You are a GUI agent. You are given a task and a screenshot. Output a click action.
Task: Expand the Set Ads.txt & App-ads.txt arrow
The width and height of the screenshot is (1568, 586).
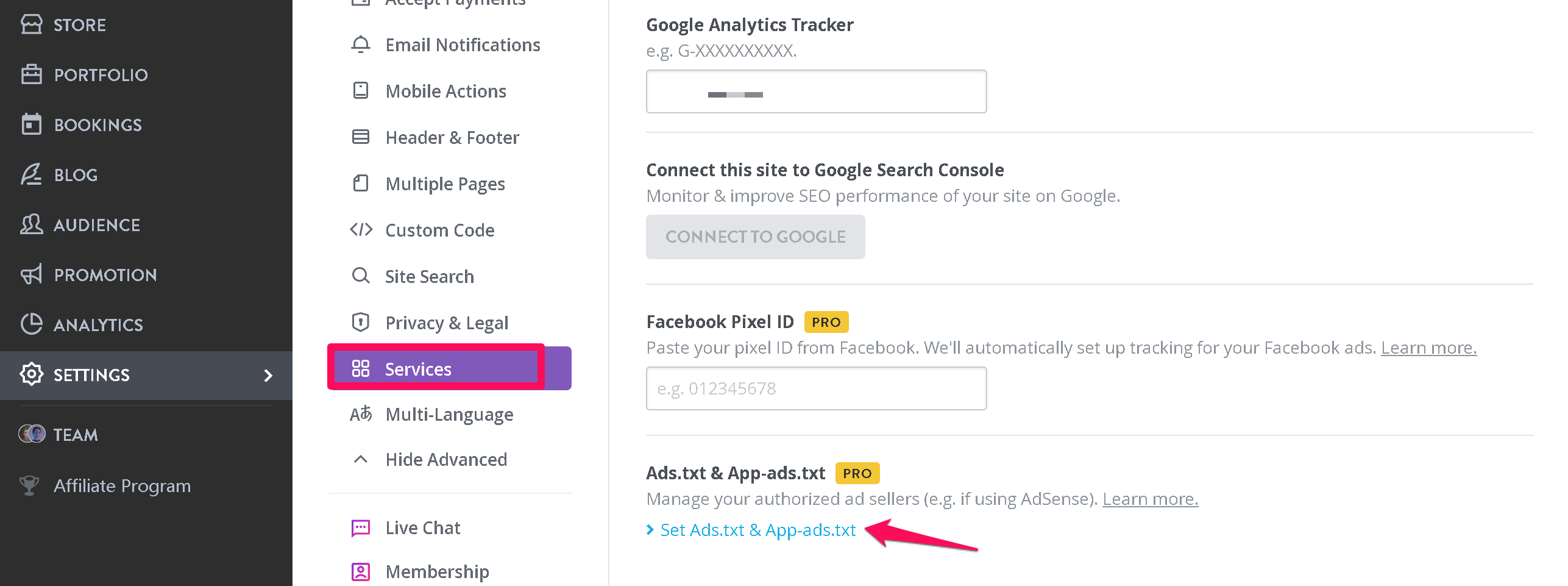(x=650, y=530)
